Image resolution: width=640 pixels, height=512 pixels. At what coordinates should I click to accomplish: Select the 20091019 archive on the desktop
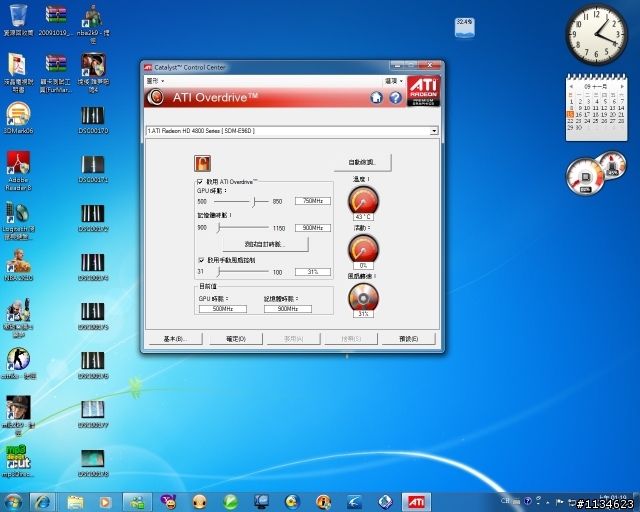click(x=56, y=20)
